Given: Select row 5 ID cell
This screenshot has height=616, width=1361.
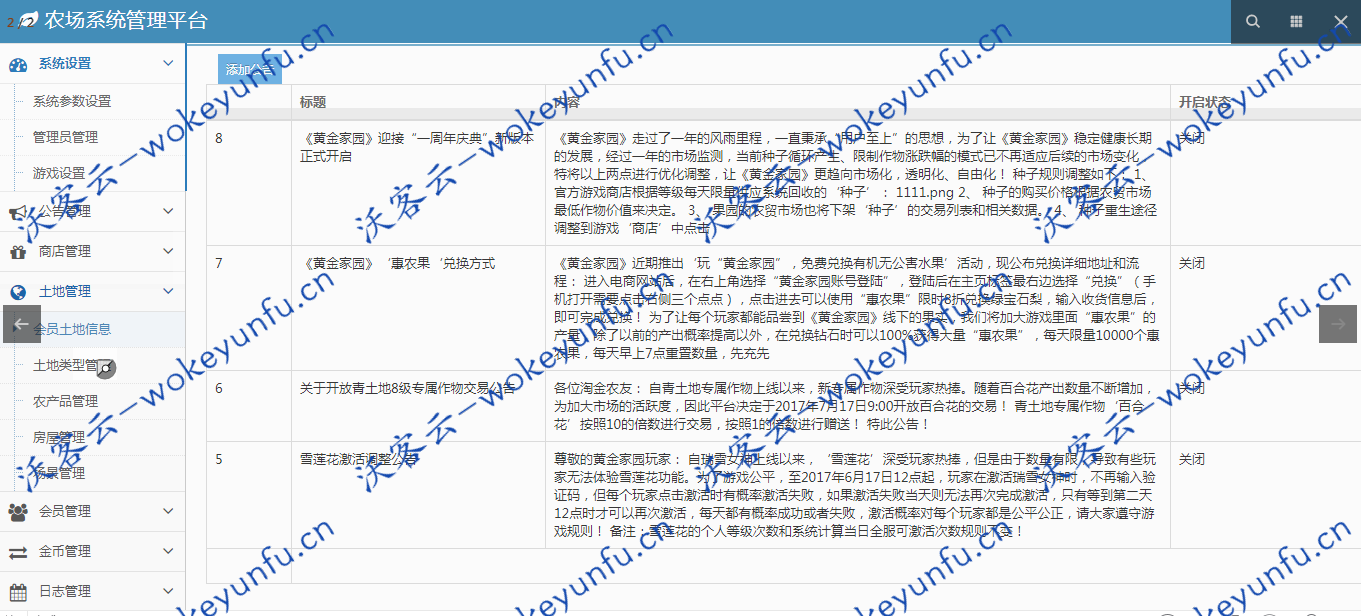Looking at the screenshot, I should pos(219,460).
